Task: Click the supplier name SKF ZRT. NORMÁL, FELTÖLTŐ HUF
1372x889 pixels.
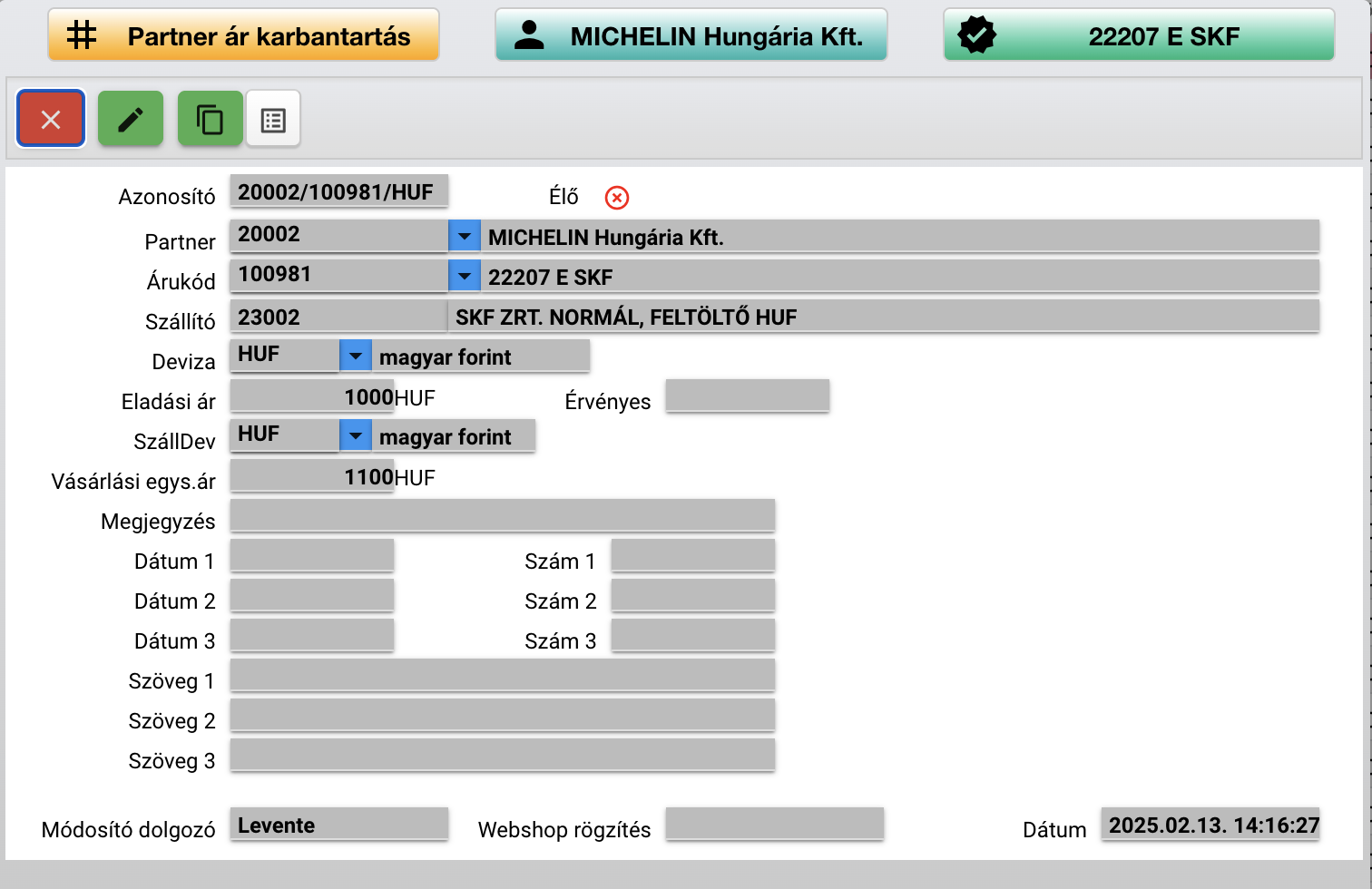Action: click(x=626, y=317)
